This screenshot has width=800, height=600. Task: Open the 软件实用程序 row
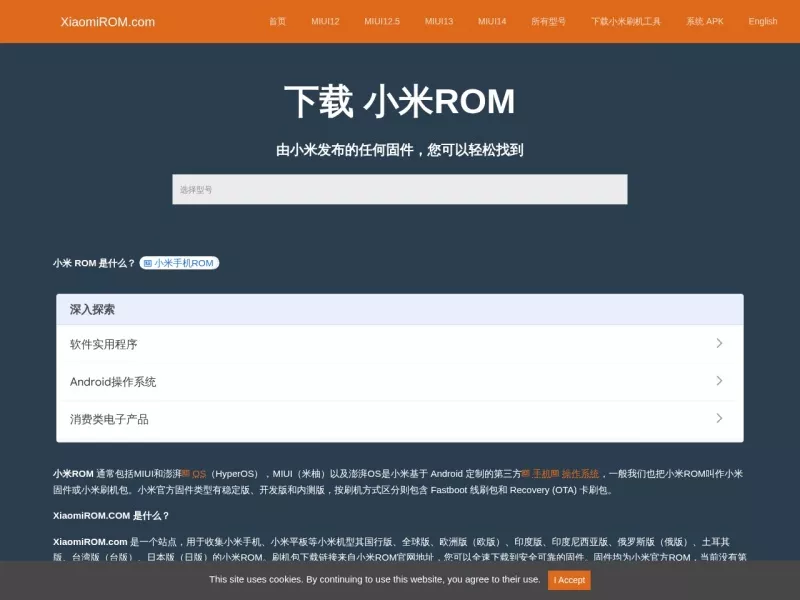[x=400, y=344]
